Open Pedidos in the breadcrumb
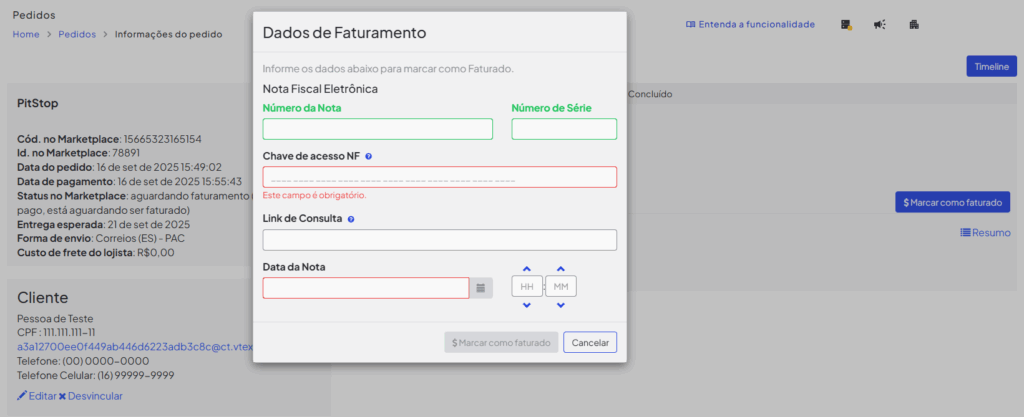The height and width of the screenshot is (417, 1024). pos(77,34)
